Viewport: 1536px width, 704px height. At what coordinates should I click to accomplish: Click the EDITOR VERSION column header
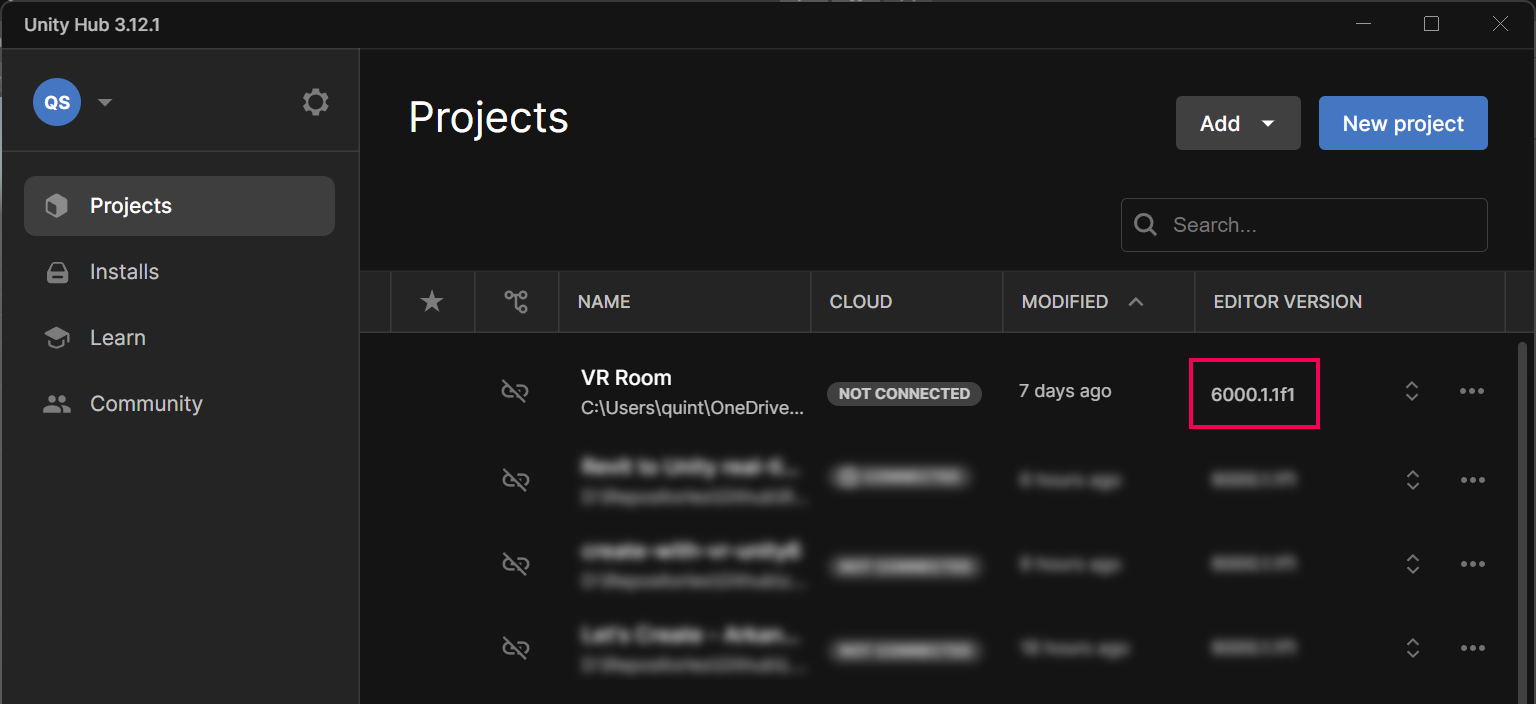[x=1288, y=301]
